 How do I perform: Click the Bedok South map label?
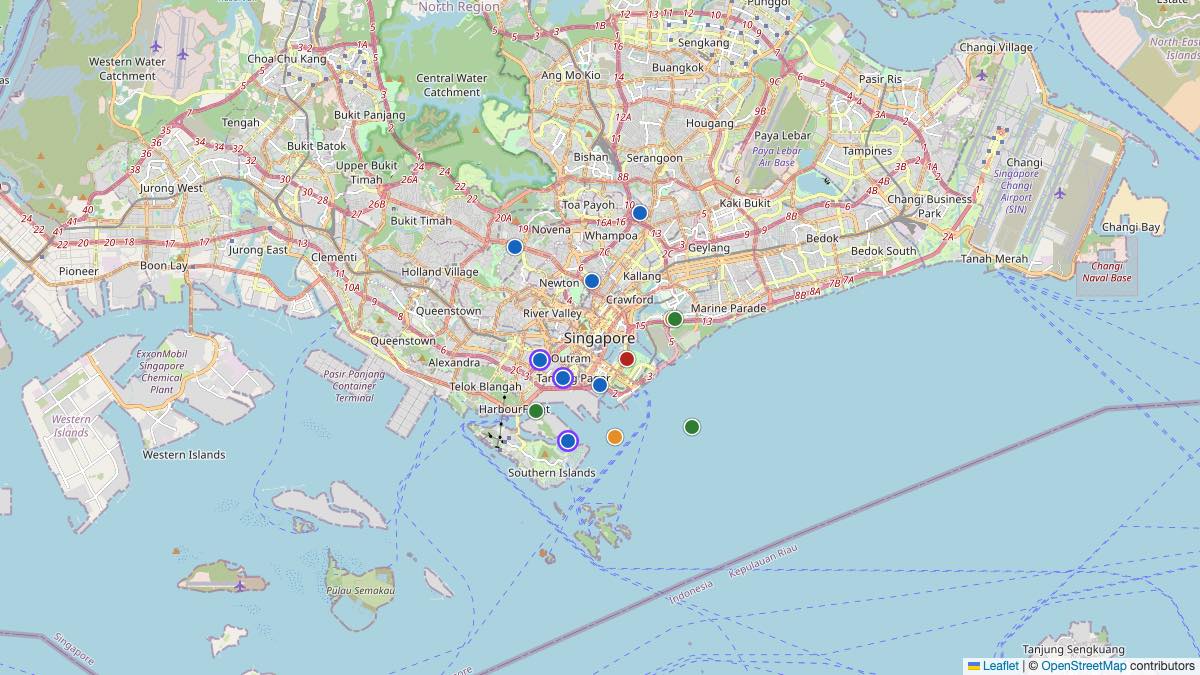883,251
